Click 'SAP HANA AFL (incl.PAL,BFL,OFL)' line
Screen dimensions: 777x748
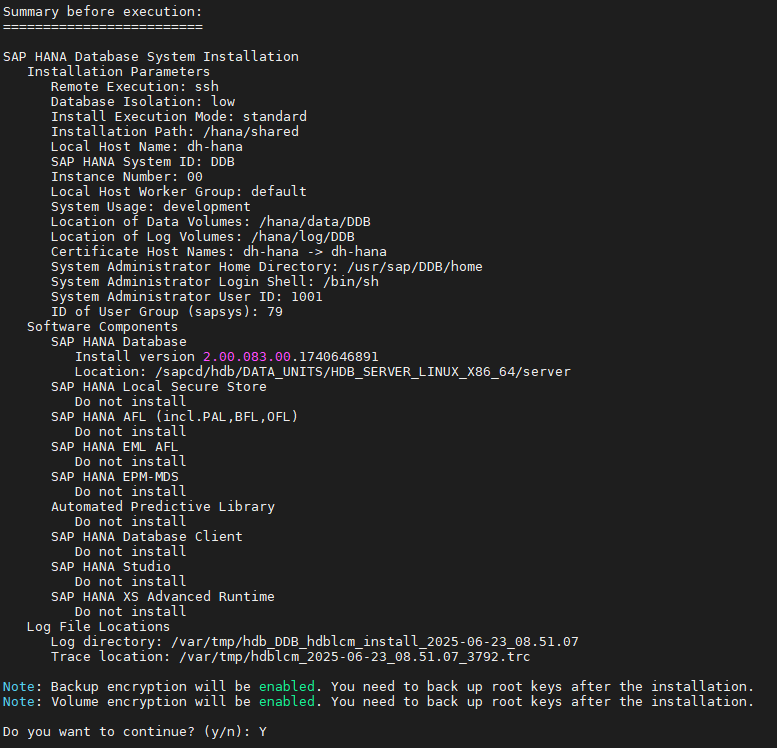tap(174, 416)
